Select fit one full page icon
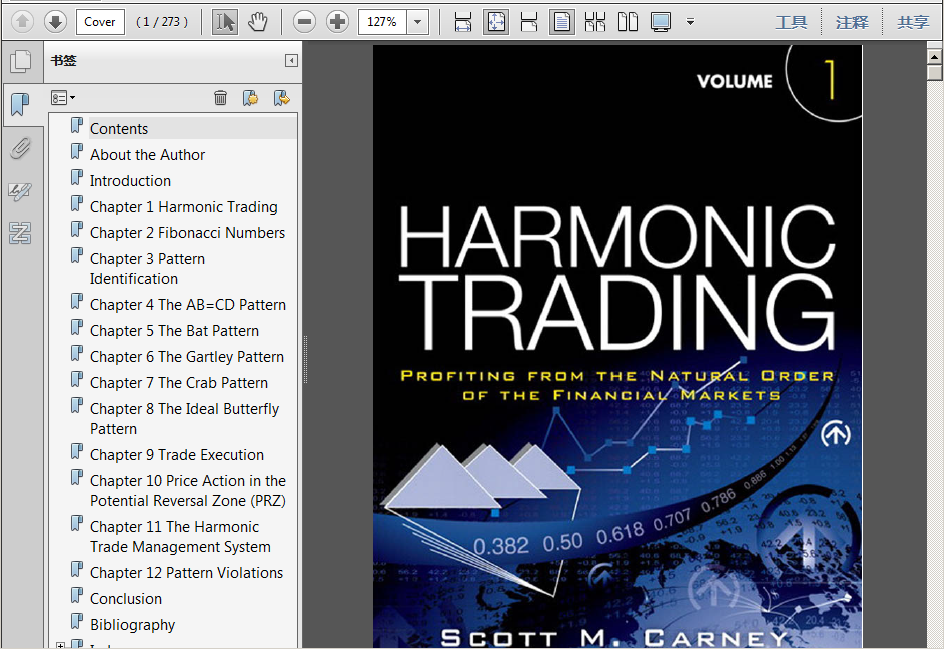The width and height of the screenshot is (944, 650). (x=496, y=22)
